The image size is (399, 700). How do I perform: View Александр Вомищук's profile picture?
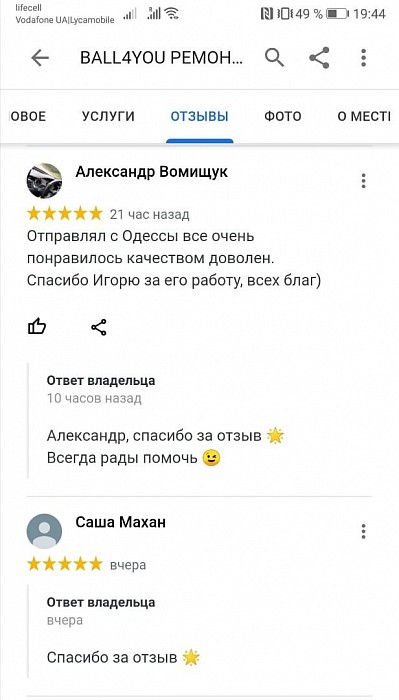tap(44, 181)
